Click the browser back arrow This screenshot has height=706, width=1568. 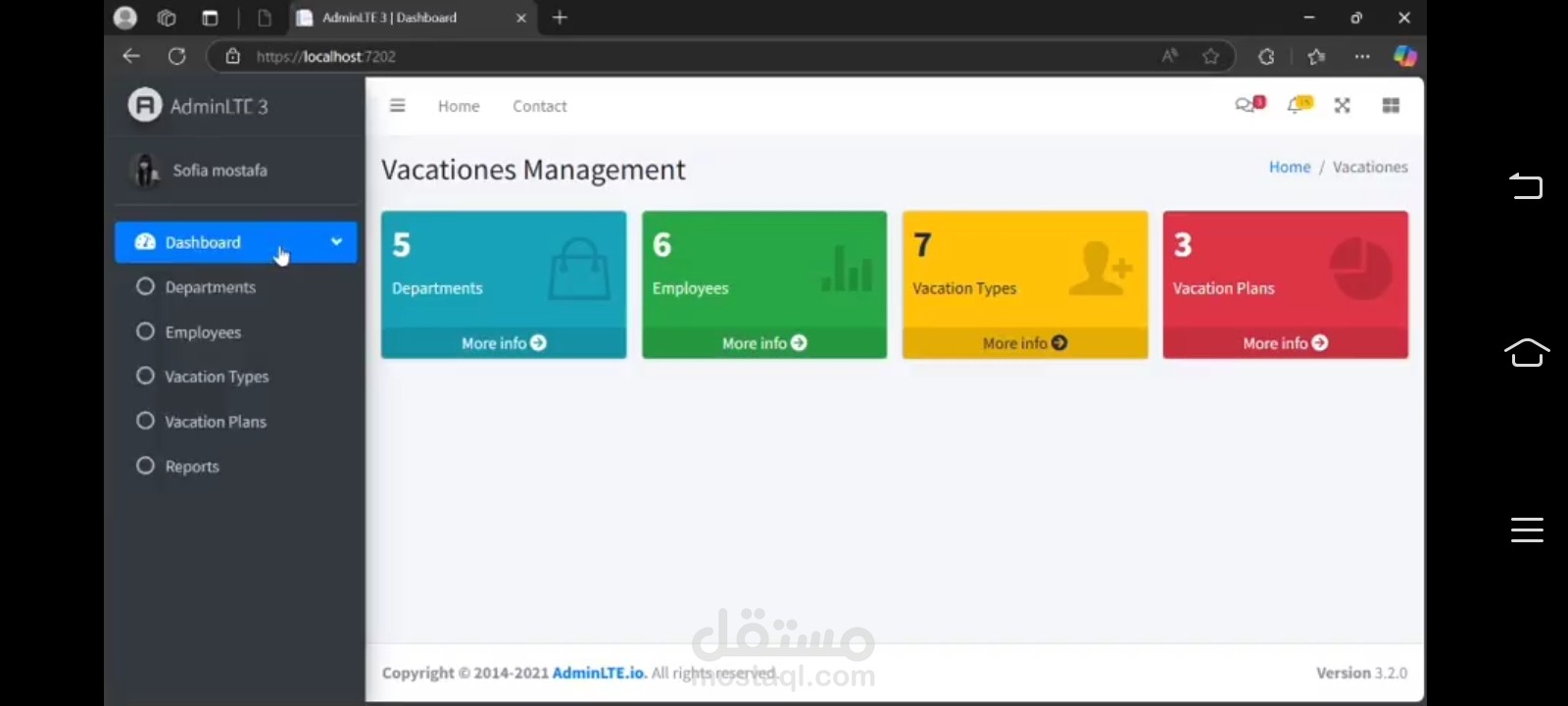131,56
